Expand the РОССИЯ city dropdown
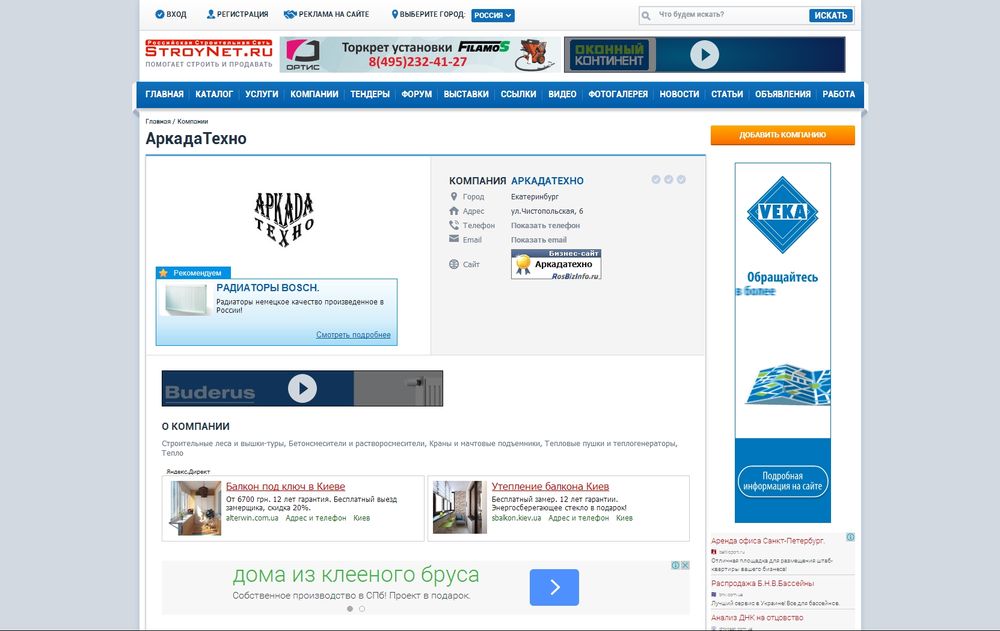The height and width of the screenshot is (631, 1000). 492,15
